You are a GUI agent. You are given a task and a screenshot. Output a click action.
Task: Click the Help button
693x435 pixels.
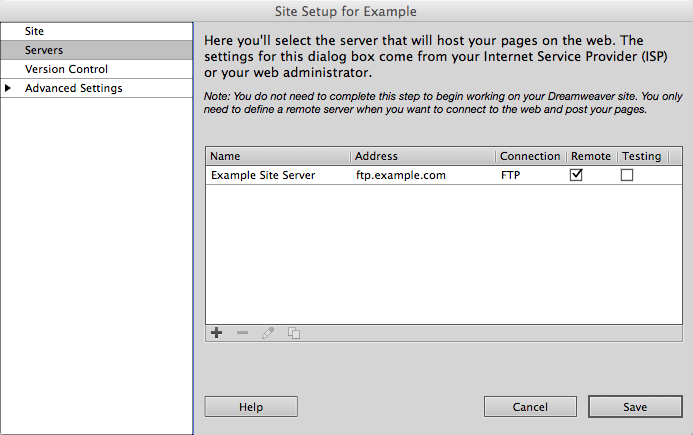tap(251, 407)
